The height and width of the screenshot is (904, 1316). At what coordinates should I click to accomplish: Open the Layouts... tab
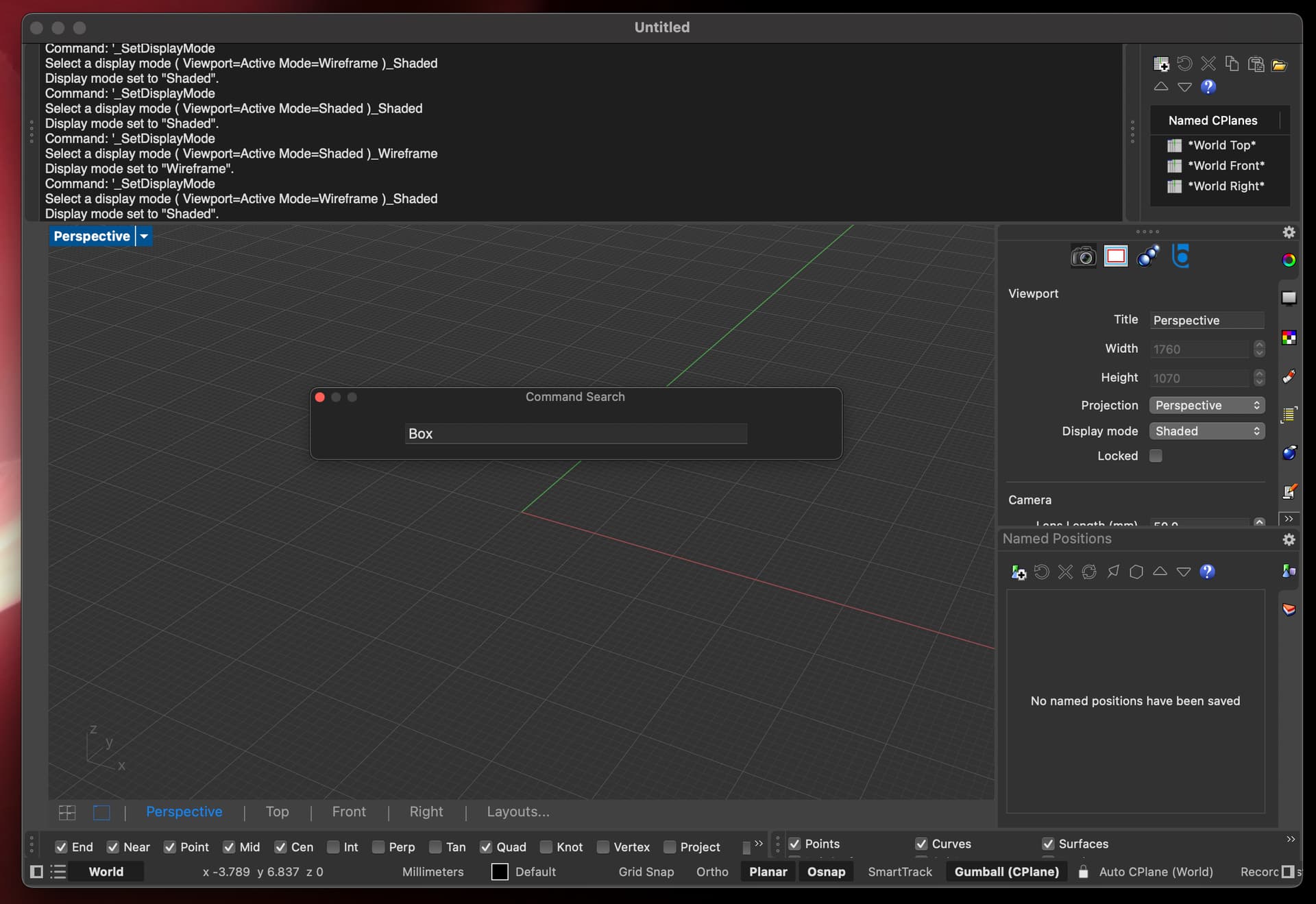tap(517, 811)
